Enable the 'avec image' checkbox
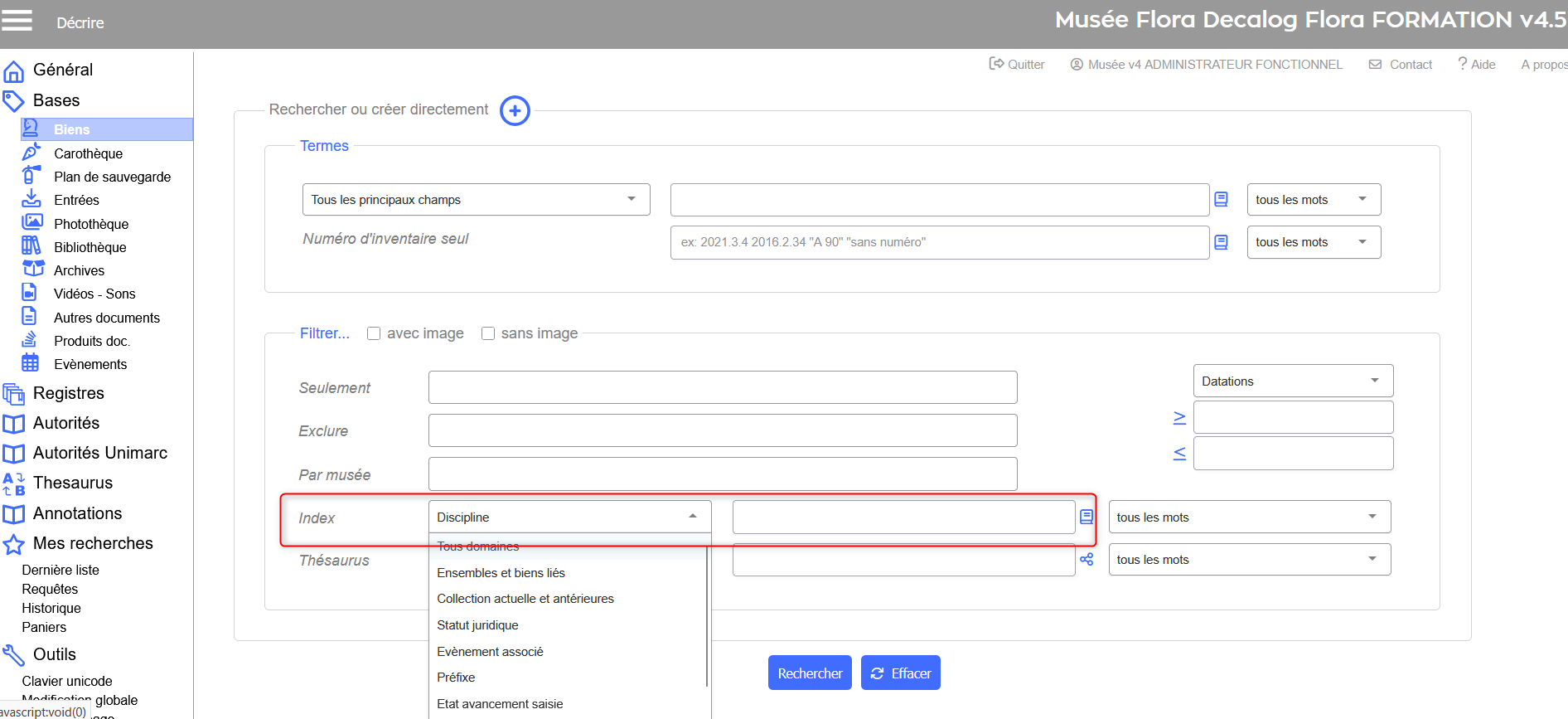Screen dimensions: 1568x719 coord(374,333)
